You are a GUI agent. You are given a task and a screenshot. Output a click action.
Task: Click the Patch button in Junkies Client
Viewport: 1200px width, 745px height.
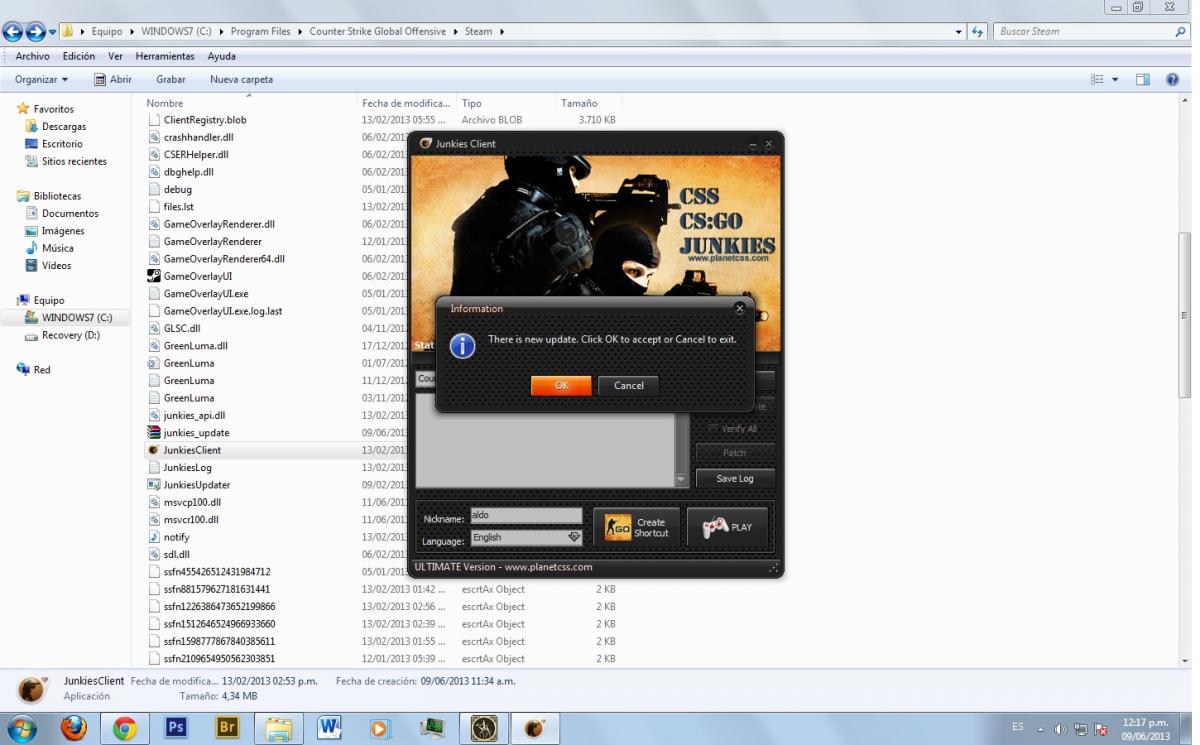click(735, 453)
